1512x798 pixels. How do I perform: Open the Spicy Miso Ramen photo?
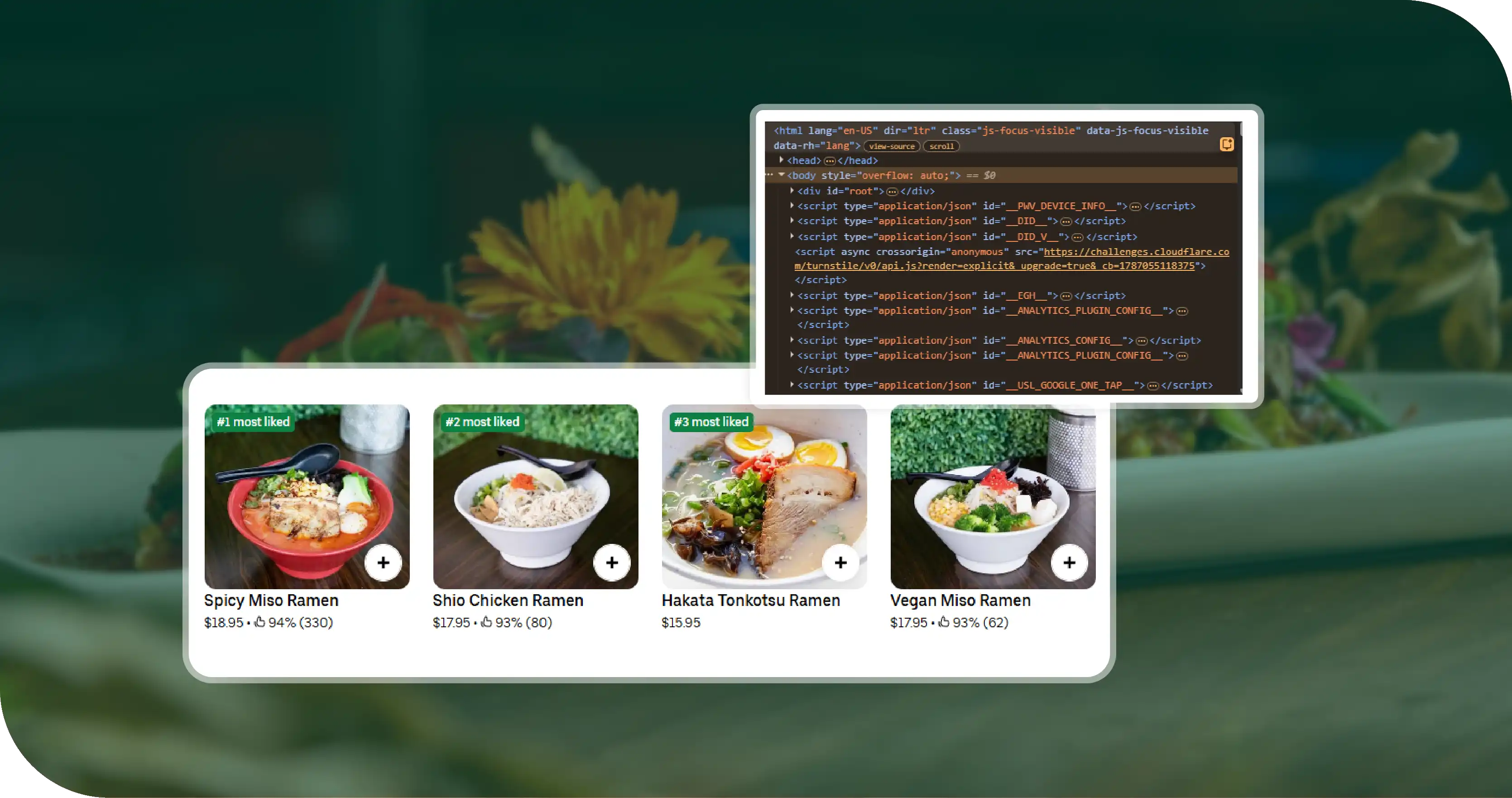coord(307,497)
